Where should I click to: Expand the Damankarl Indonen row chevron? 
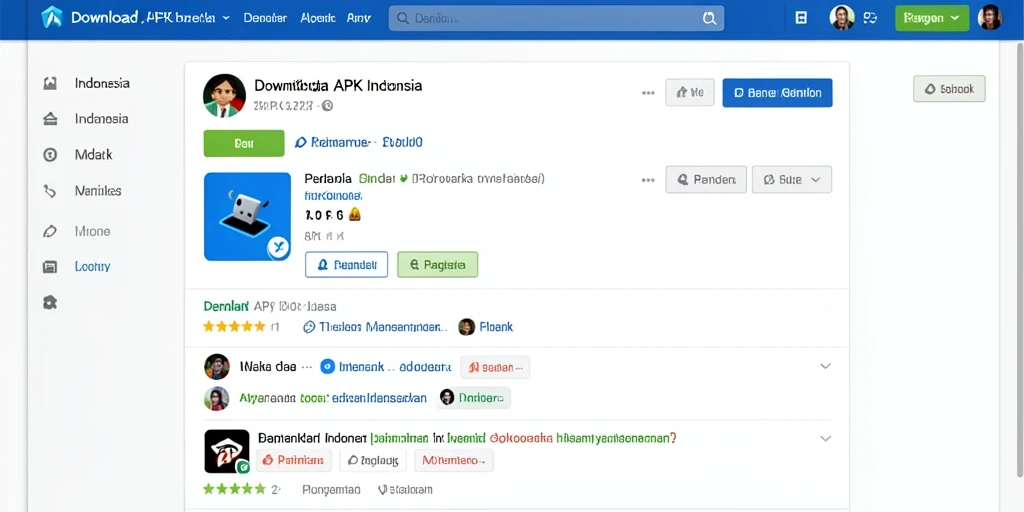[825, 438]
